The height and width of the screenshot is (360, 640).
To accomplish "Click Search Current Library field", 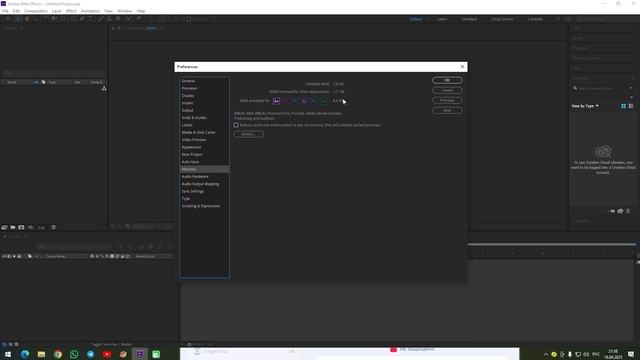I will click(602, 88).
